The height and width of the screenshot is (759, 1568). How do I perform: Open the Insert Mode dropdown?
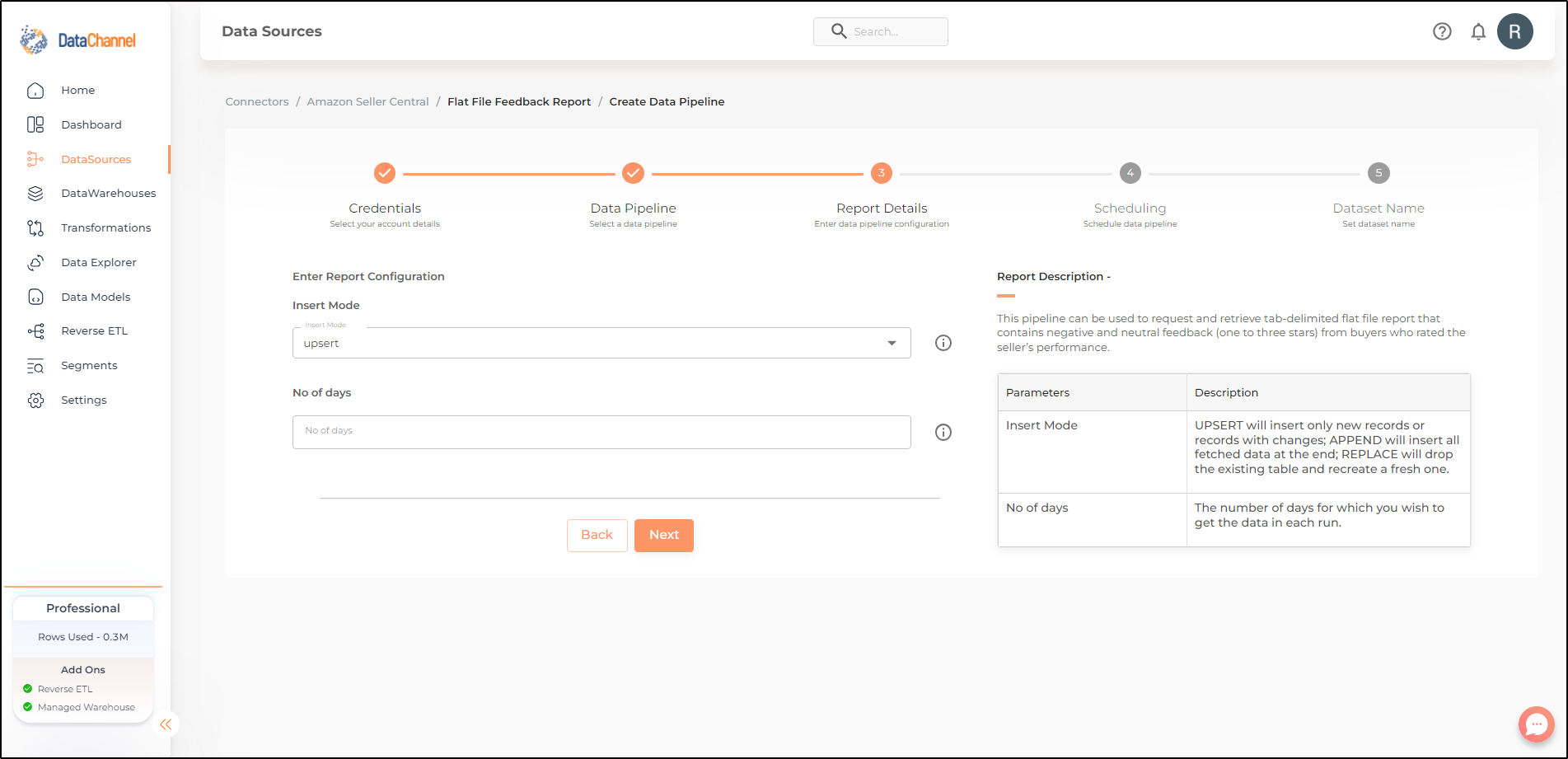click(x=601, y=343)
